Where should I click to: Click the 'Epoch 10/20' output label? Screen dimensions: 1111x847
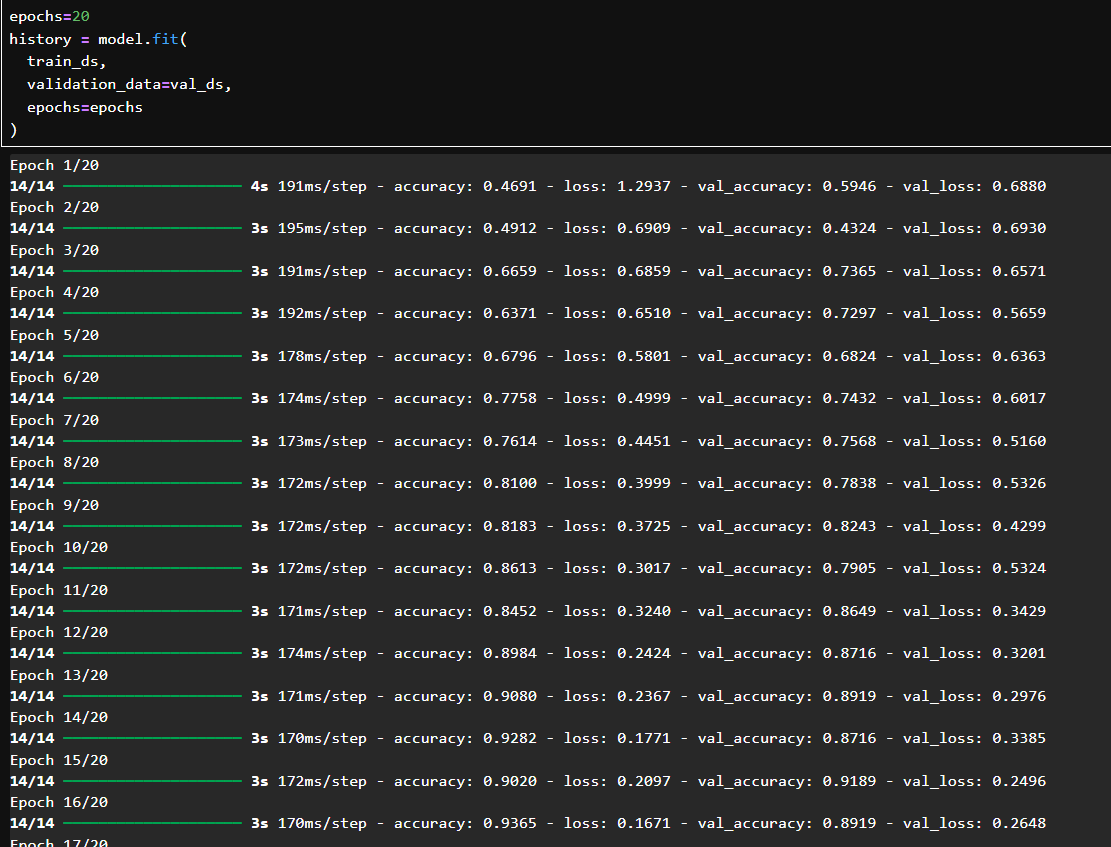coord(59,547)
